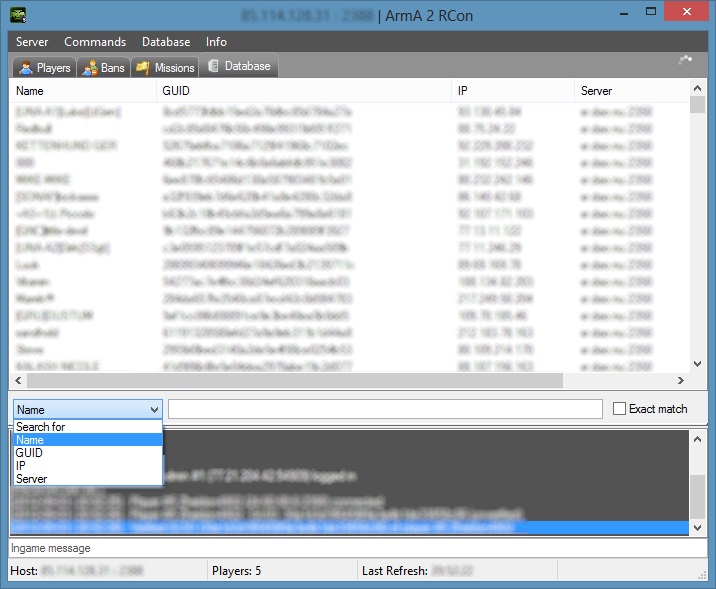Click horizontal scroll left arrow
716x589 pixels.
(18, 380)
